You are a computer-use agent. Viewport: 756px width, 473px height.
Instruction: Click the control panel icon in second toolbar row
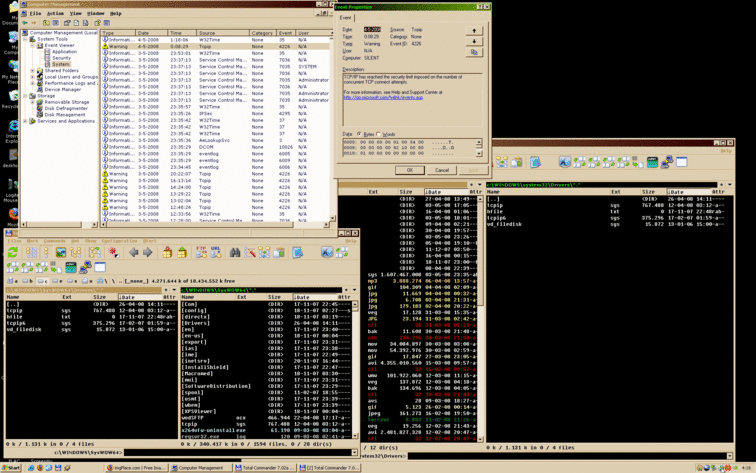(71, 267)
